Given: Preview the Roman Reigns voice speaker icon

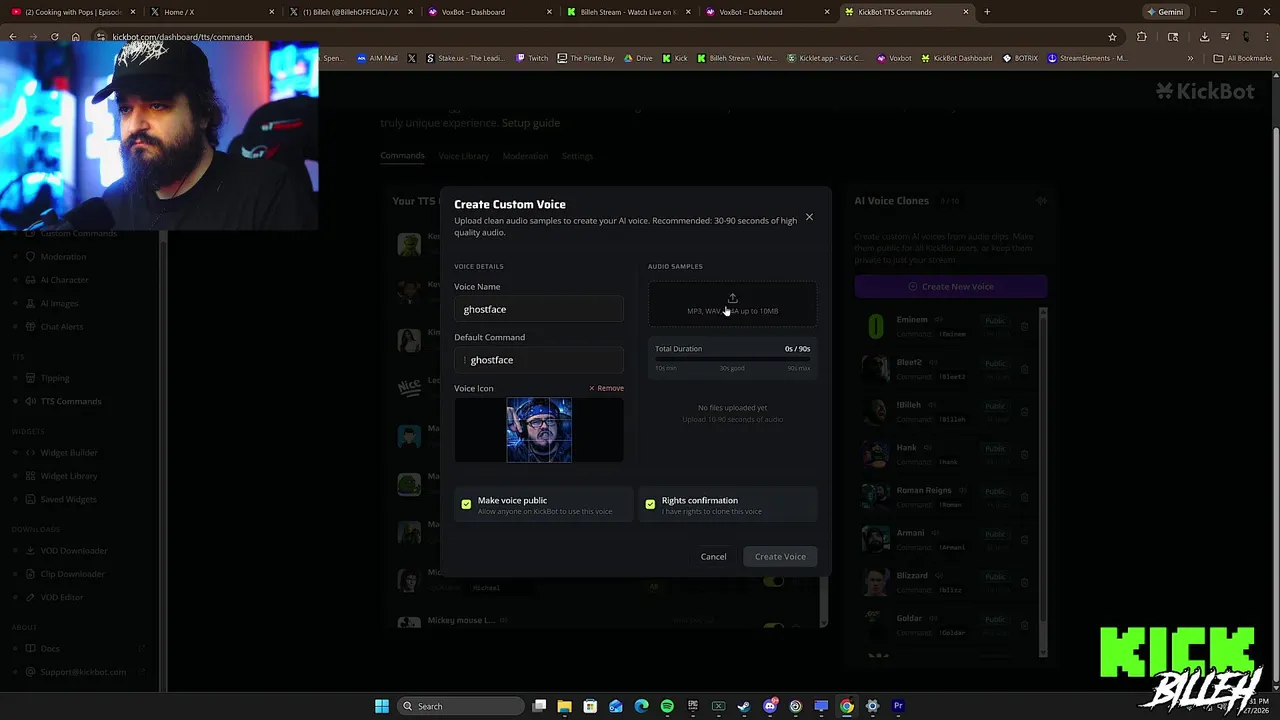Looking at the screenshot, I should (x=962, y=491).
